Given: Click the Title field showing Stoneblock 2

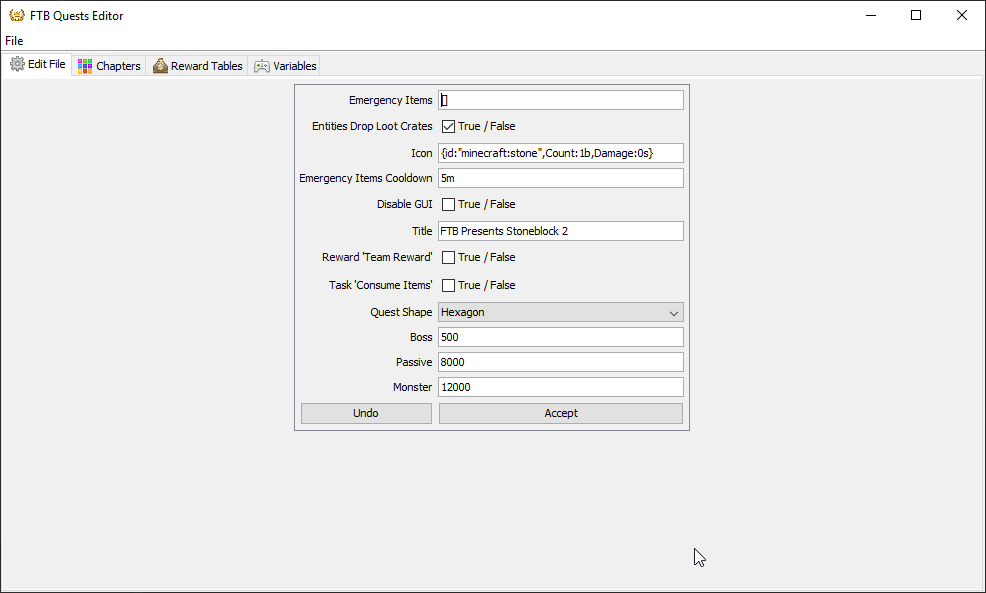Looking at the screenshot, I should [x=560, y=231].
